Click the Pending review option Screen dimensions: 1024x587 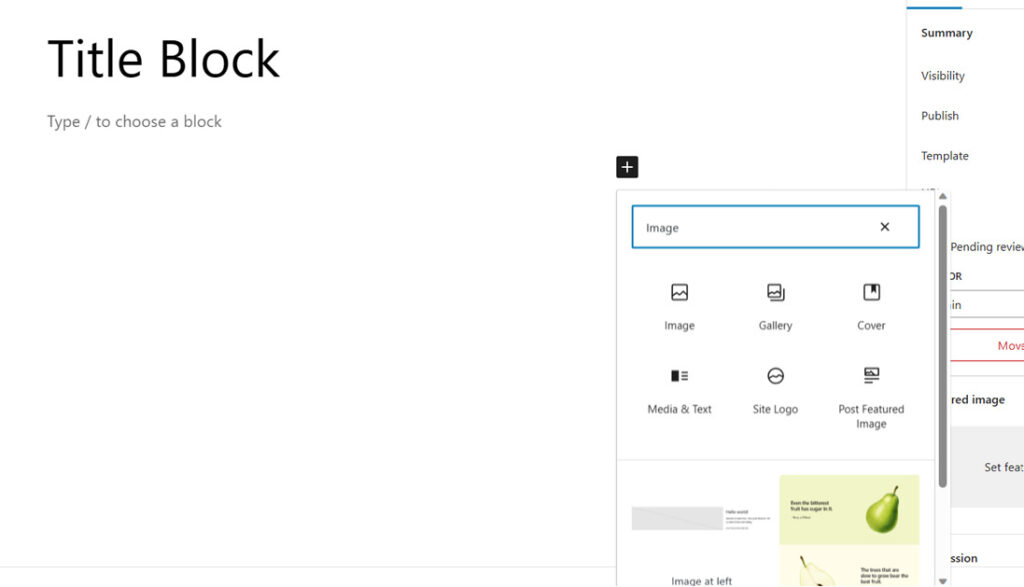click(987, 247)
